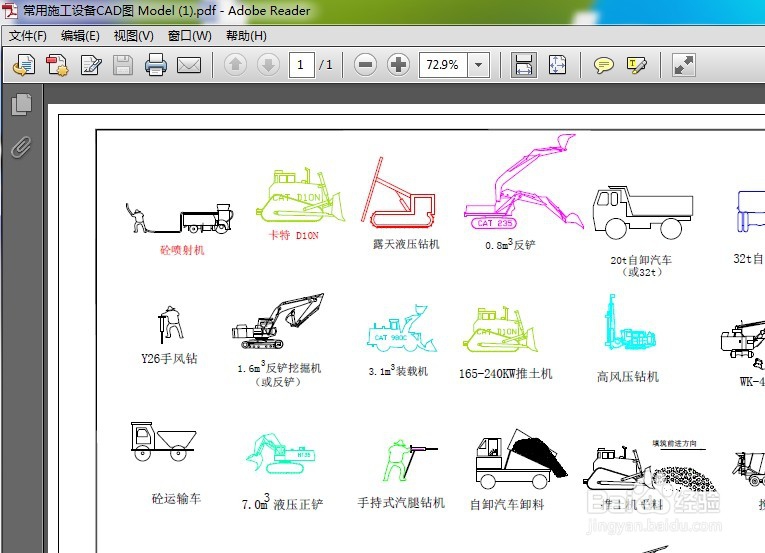Open the 文件(F) menu
This screenshot has height=553, width=765.
coord(28,36)
